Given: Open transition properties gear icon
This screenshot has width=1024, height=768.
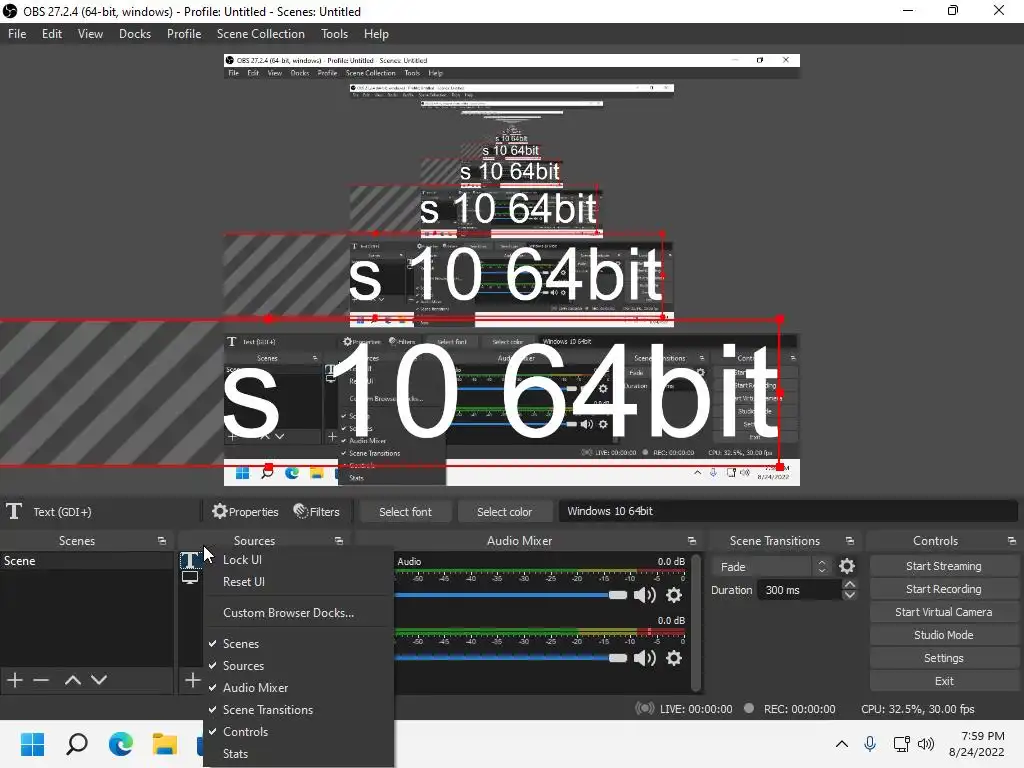Looking at the screenshot, I should coord(847,566).
